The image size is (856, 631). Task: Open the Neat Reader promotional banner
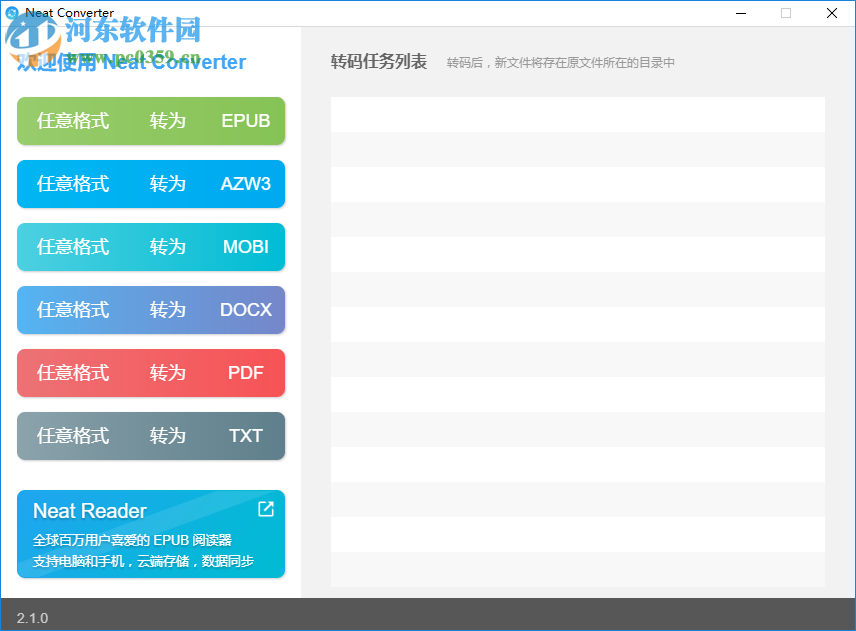pyautogui.click(x=150, y=534)
